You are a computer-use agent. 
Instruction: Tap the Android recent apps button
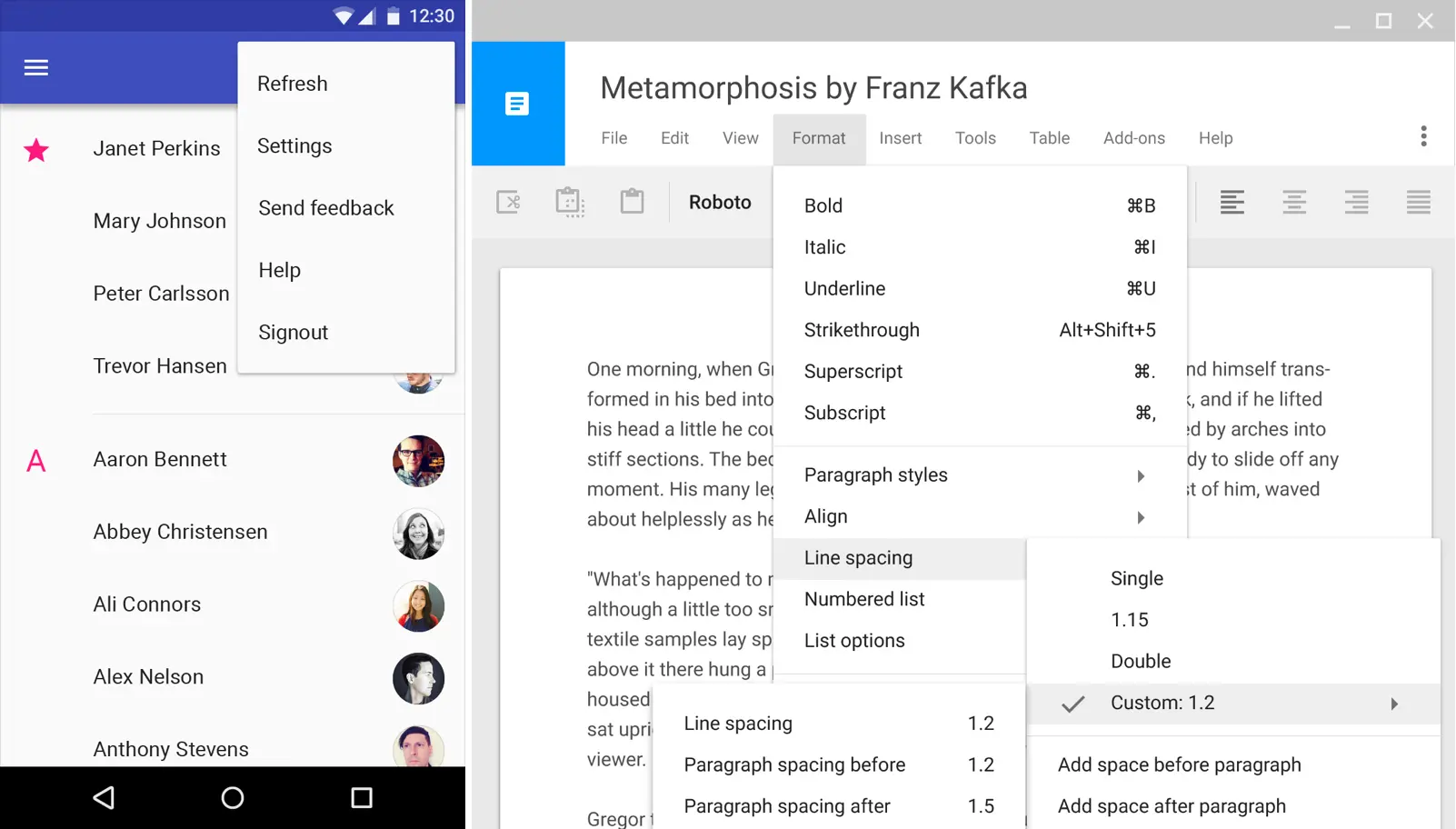(x=362, y=798)
